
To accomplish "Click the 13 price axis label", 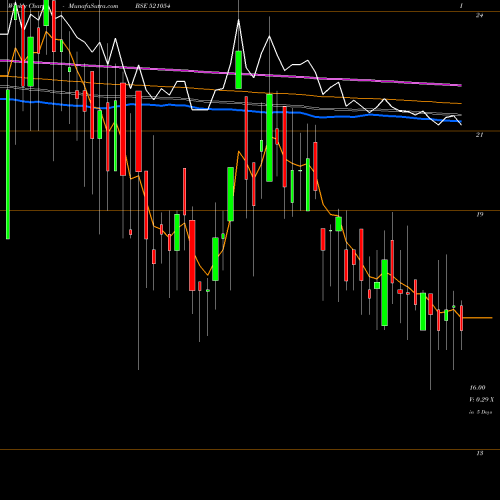I will point(479,453).
